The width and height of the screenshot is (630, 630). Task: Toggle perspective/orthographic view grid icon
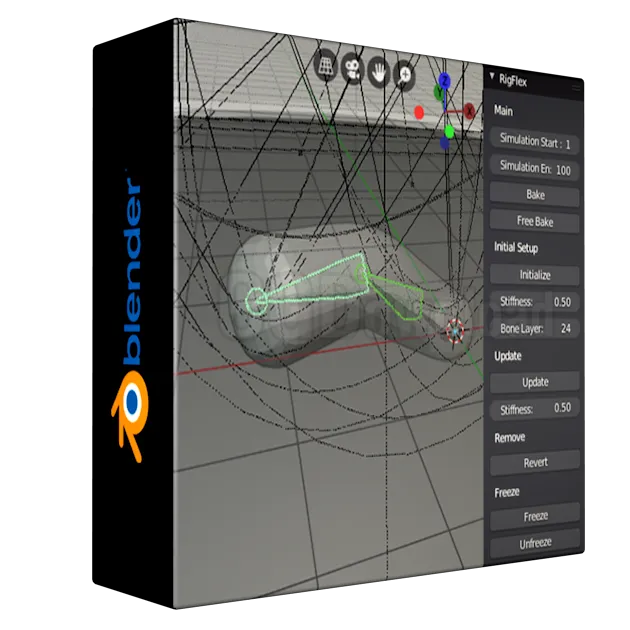326,66
